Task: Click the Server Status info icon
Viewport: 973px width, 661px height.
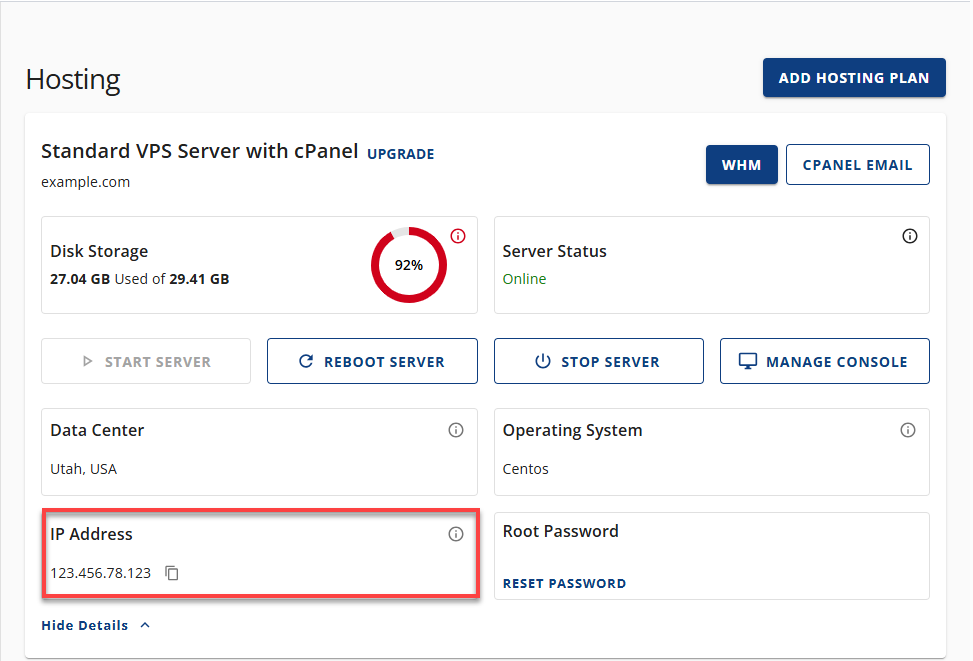Action: coord(910,236)
